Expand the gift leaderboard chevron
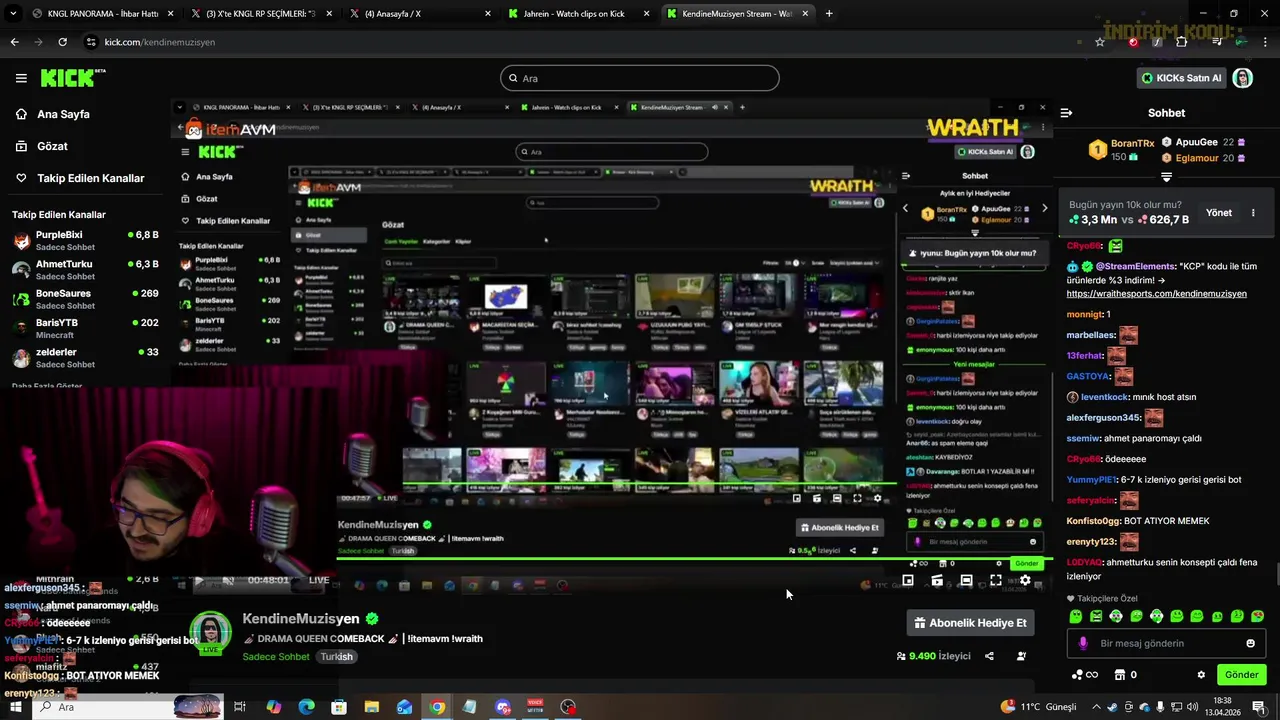This screenshot has height=720, width=1280. point(1166,177)
